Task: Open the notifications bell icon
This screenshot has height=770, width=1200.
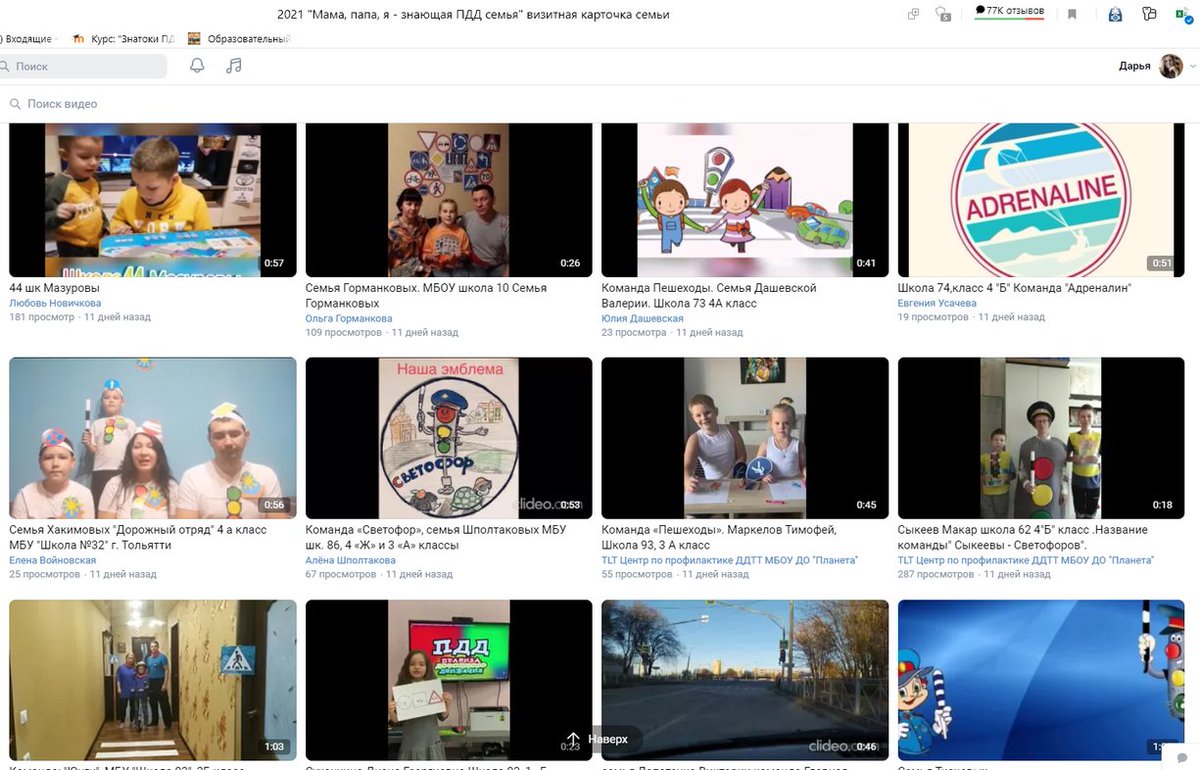Action: click(197, 66)
